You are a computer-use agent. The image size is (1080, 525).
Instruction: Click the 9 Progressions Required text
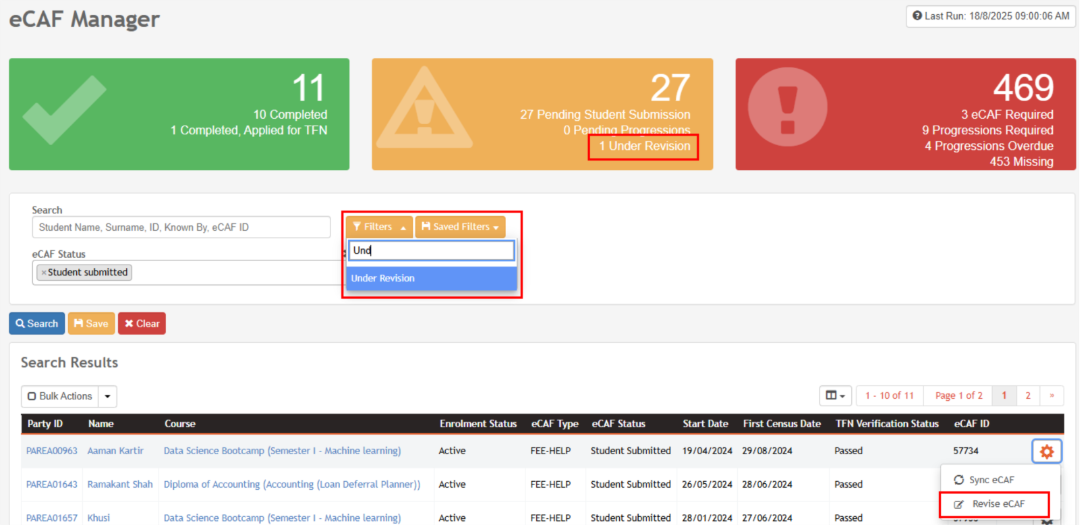(988, 130)
